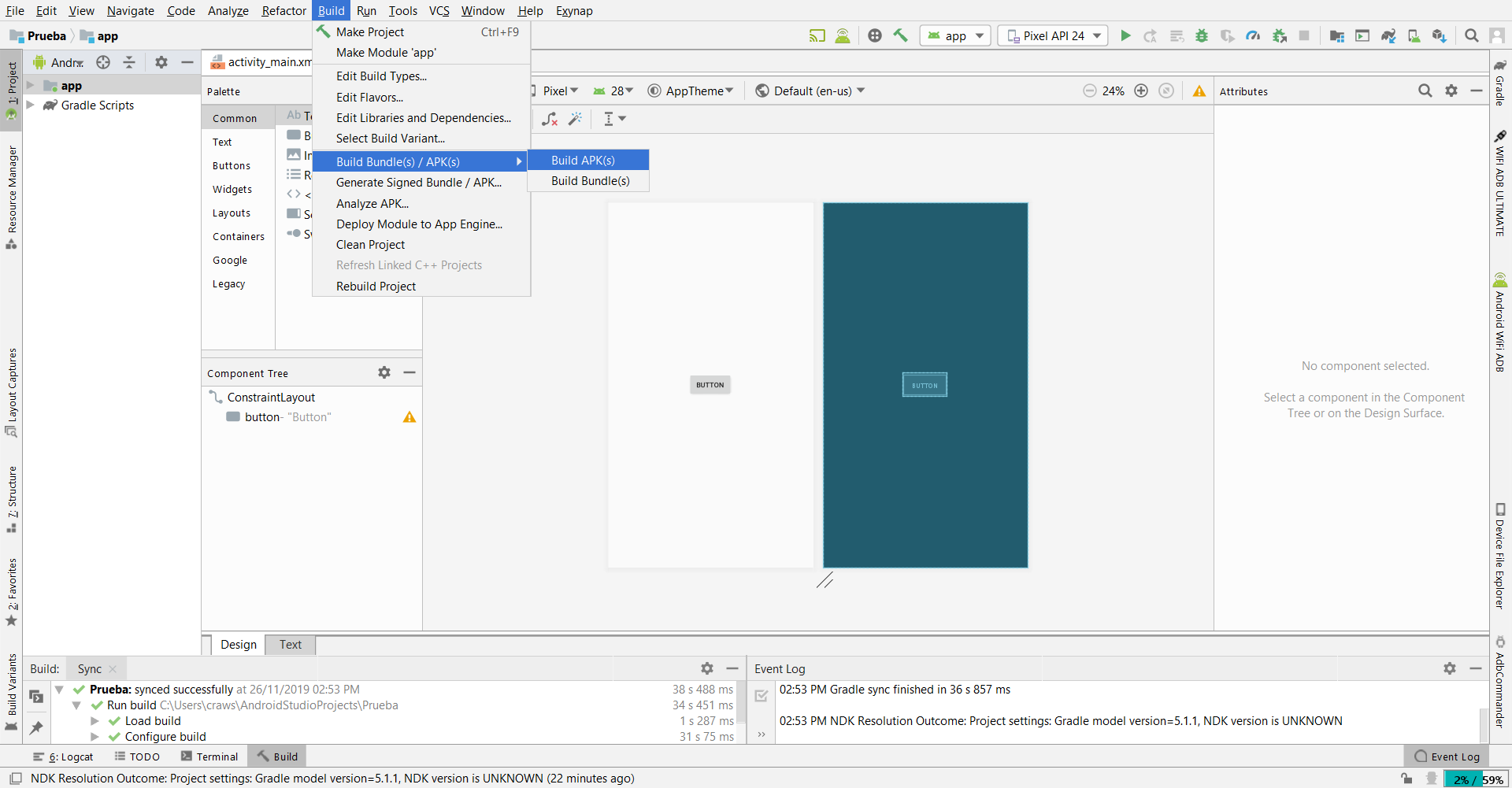Open the Pixel device preview dropdown

[554, 91]
